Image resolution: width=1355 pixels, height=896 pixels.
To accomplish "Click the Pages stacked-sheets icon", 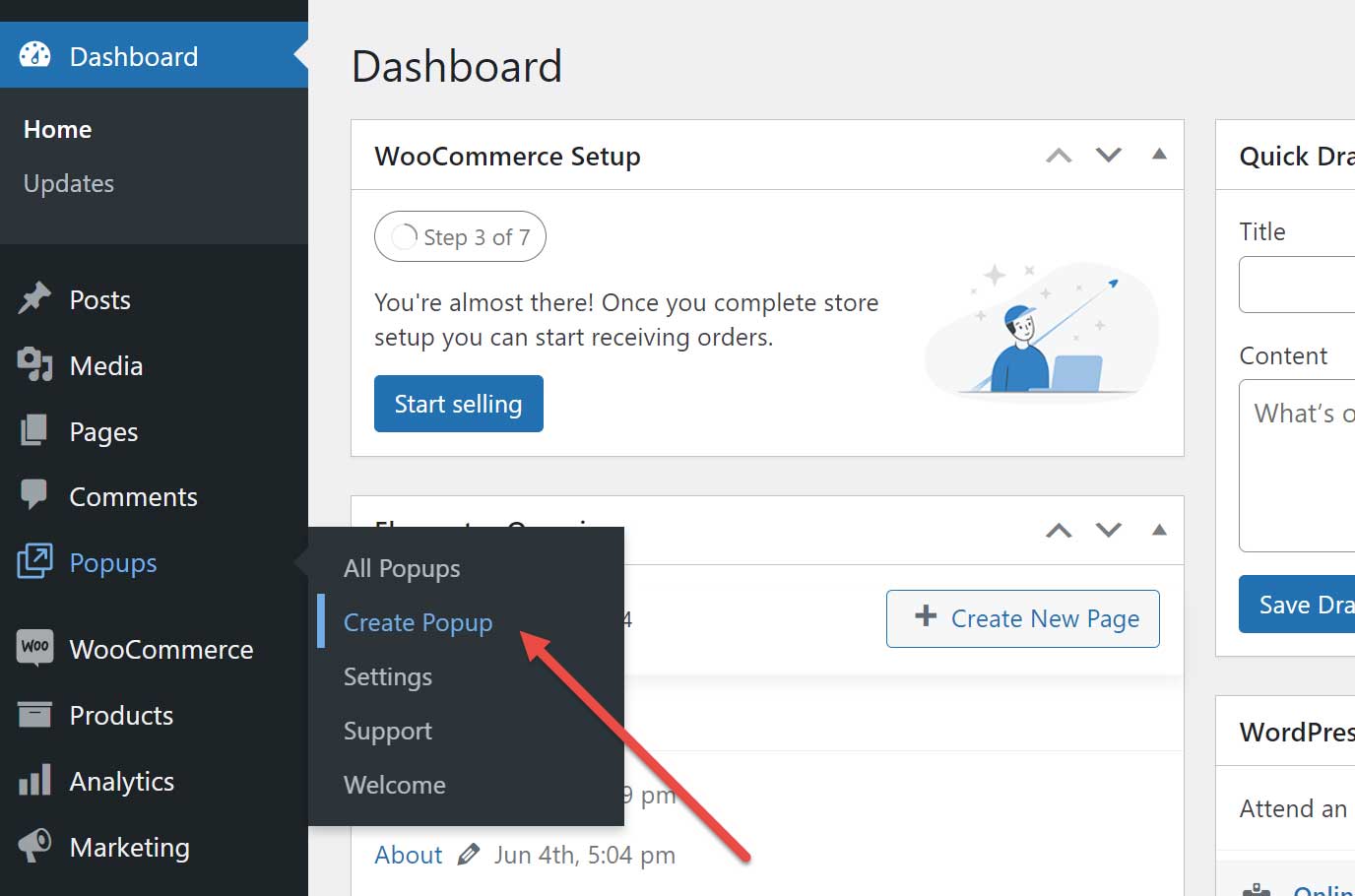I will pos(34,430).
